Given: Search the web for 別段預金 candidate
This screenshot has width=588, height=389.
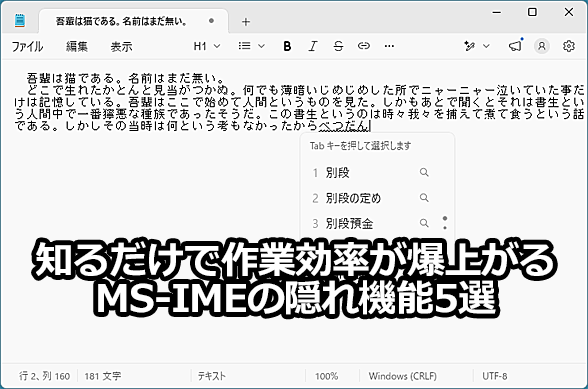Looking at the screenshot, I should 424,223.
